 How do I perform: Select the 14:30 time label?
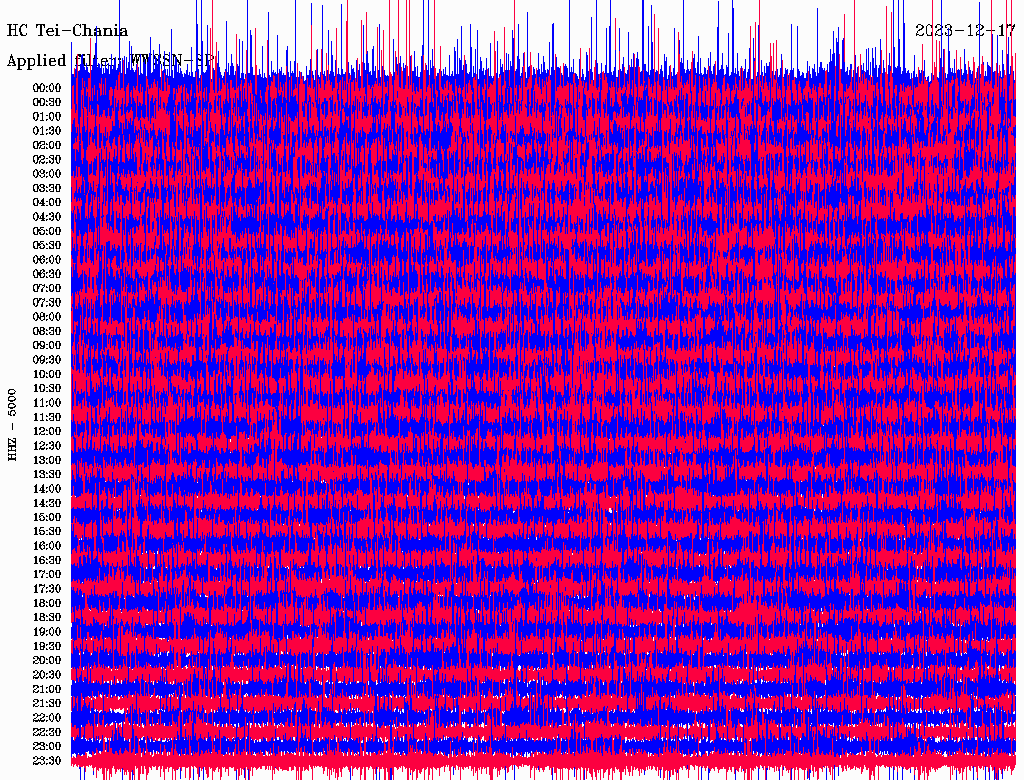(47, 503)
